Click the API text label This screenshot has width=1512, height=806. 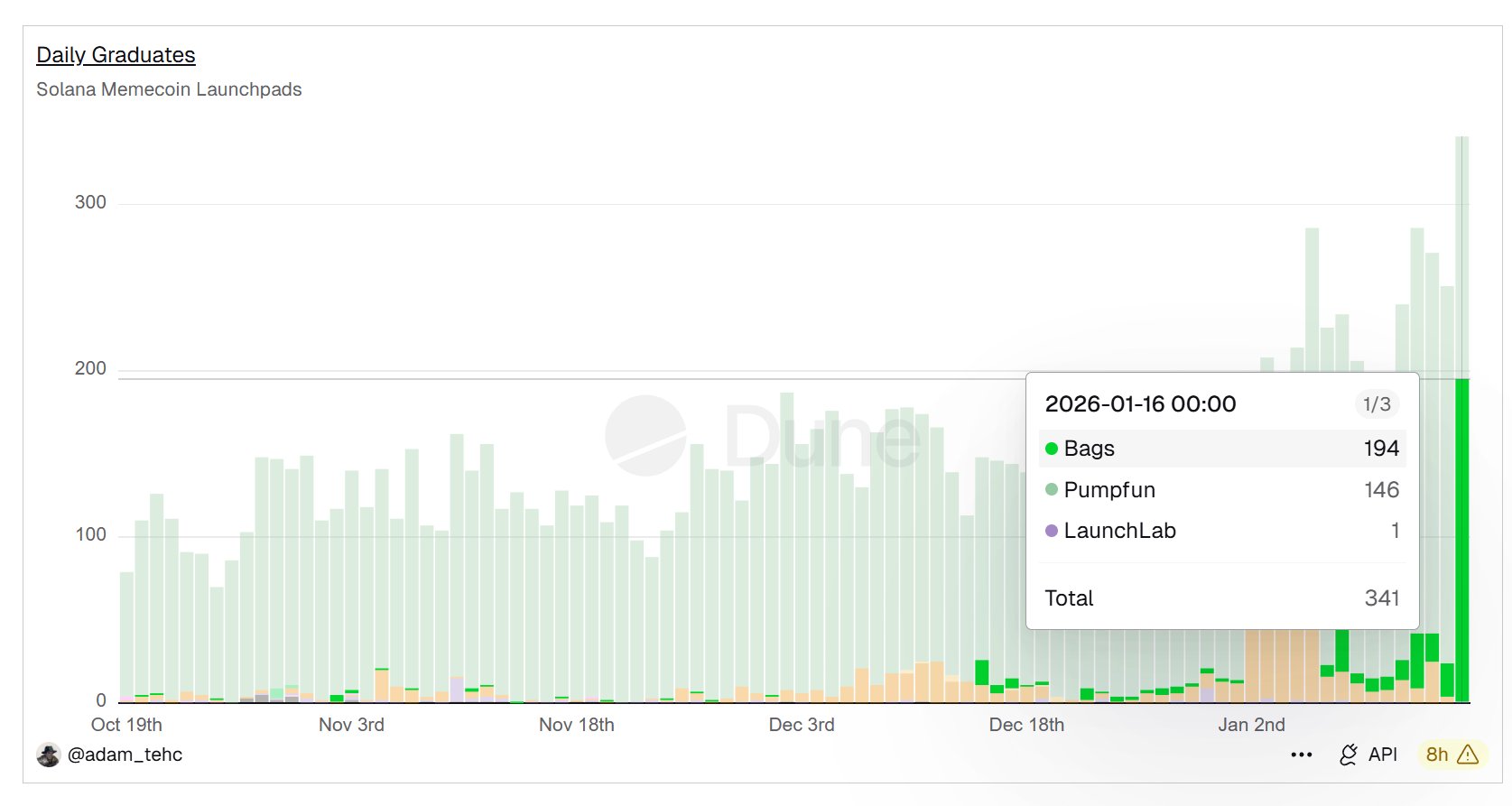tap(1382, 755)
